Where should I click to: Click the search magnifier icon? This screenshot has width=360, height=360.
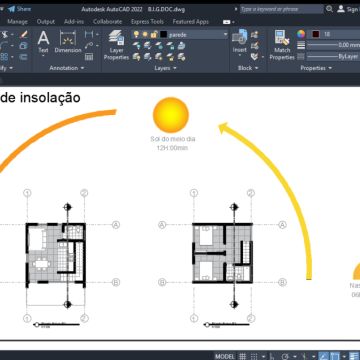coord(329,9)
